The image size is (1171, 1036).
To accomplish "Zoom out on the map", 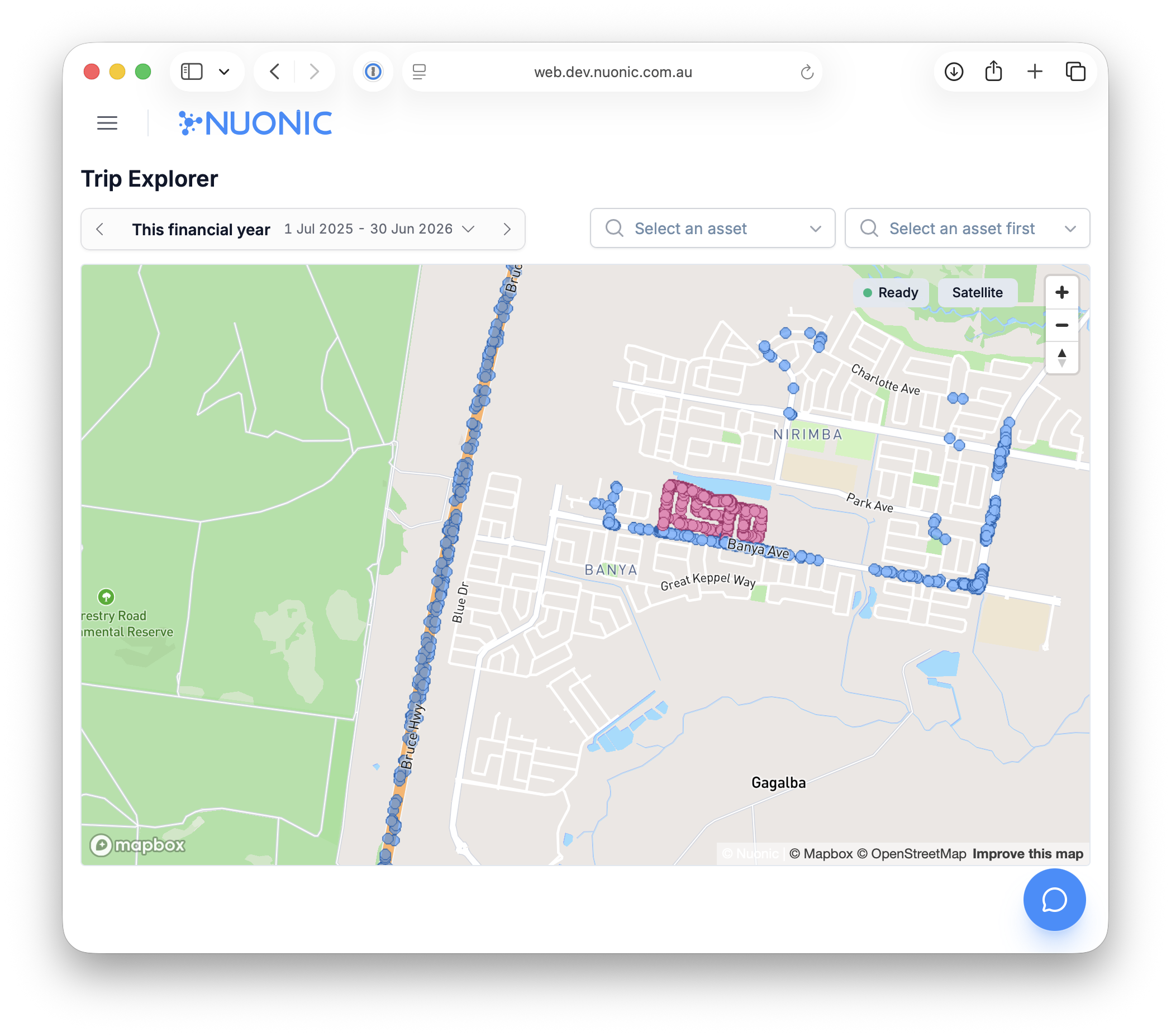I will (1061, 325).
